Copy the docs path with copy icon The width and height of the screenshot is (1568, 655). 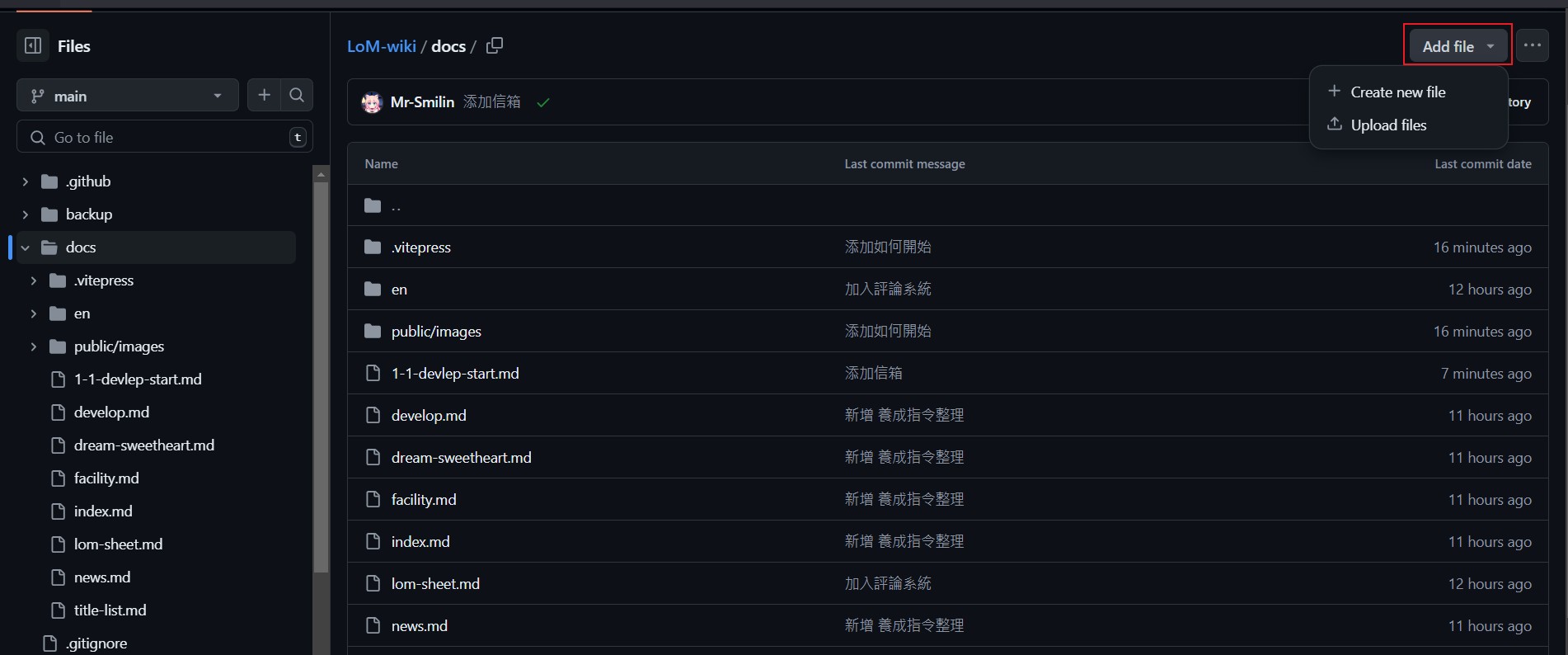[495, 46]
